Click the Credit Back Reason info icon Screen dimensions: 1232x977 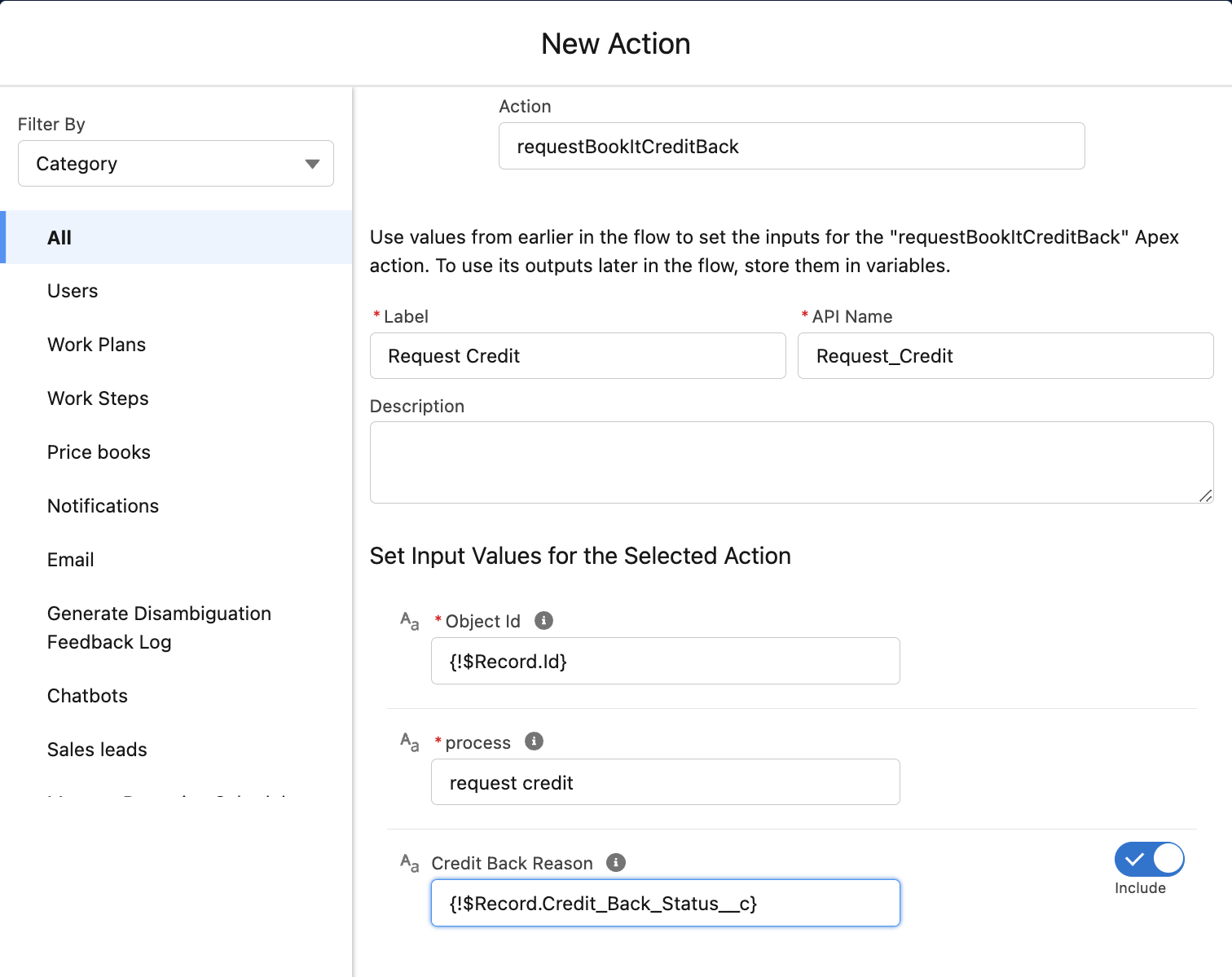[x=616, y=863]
